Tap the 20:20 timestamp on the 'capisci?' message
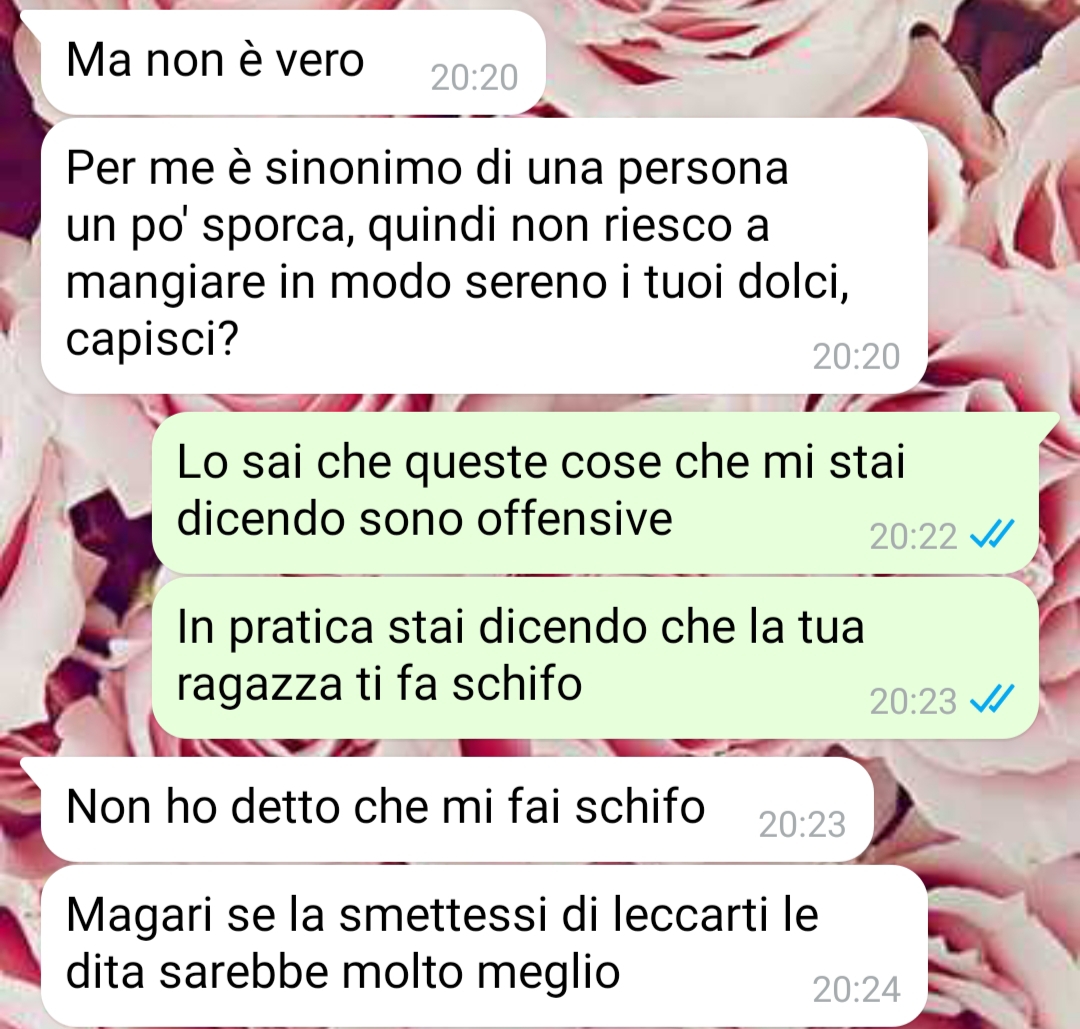Screen dimensions: 1080x1029 pos(856,357)
